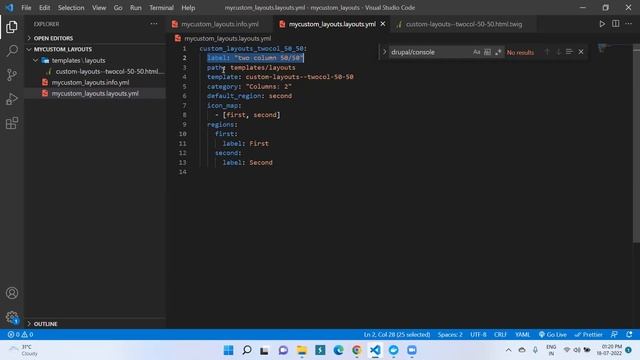Screen dimensions: 640x360
Task: Toggle Use Regular Expression in find widget
Action: click(498, 52)
